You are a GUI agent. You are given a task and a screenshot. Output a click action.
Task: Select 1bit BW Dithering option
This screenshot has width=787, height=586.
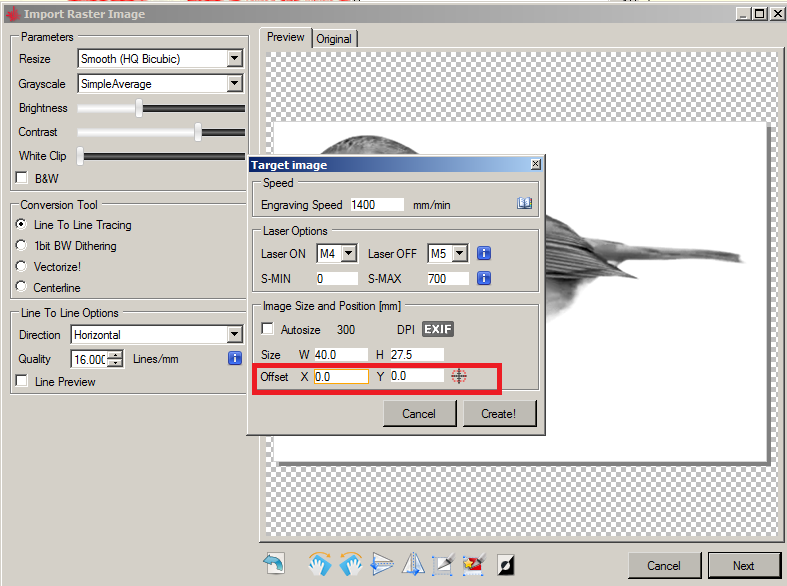[x=21, y=245]
